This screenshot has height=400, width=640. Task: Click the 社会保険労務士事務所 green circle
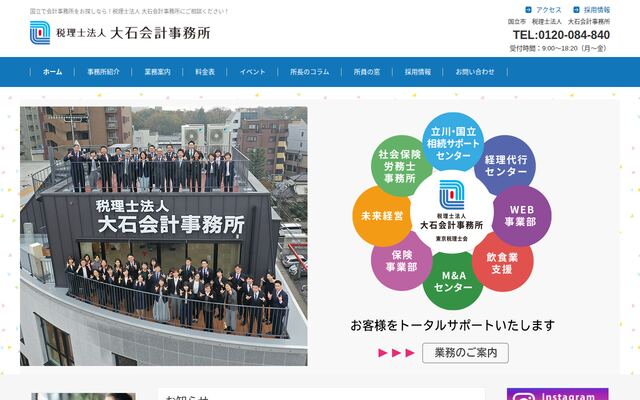click(x=400, y=166)
